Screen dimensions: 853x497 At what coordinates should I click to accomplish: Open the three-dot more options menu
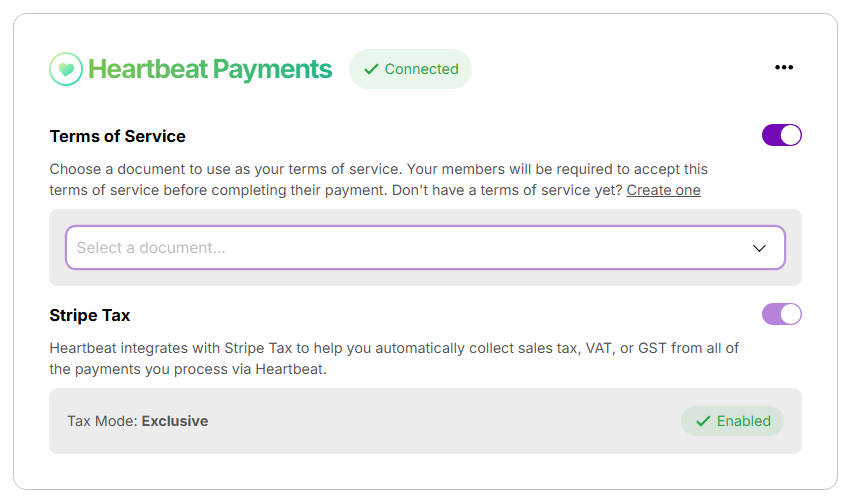point(784,67)
